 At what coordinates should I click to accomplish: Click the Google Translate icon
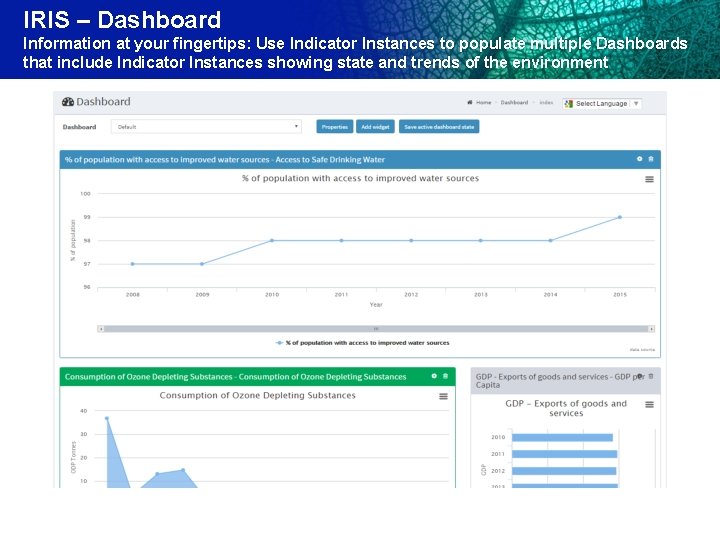(x=568, y=104)
